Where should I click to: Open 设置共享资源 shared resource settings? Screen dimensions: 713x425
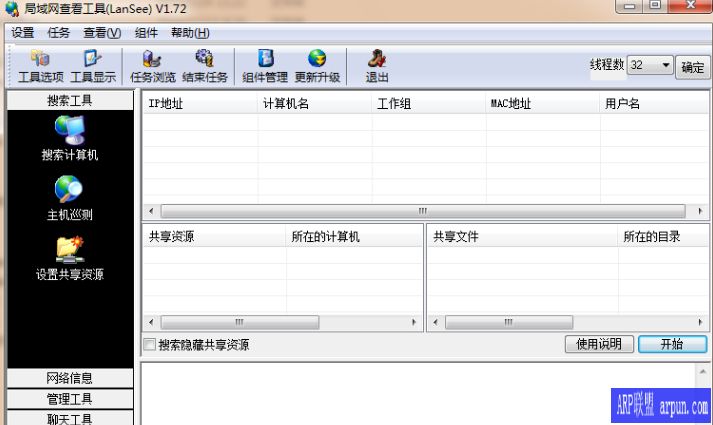[70, 258]
